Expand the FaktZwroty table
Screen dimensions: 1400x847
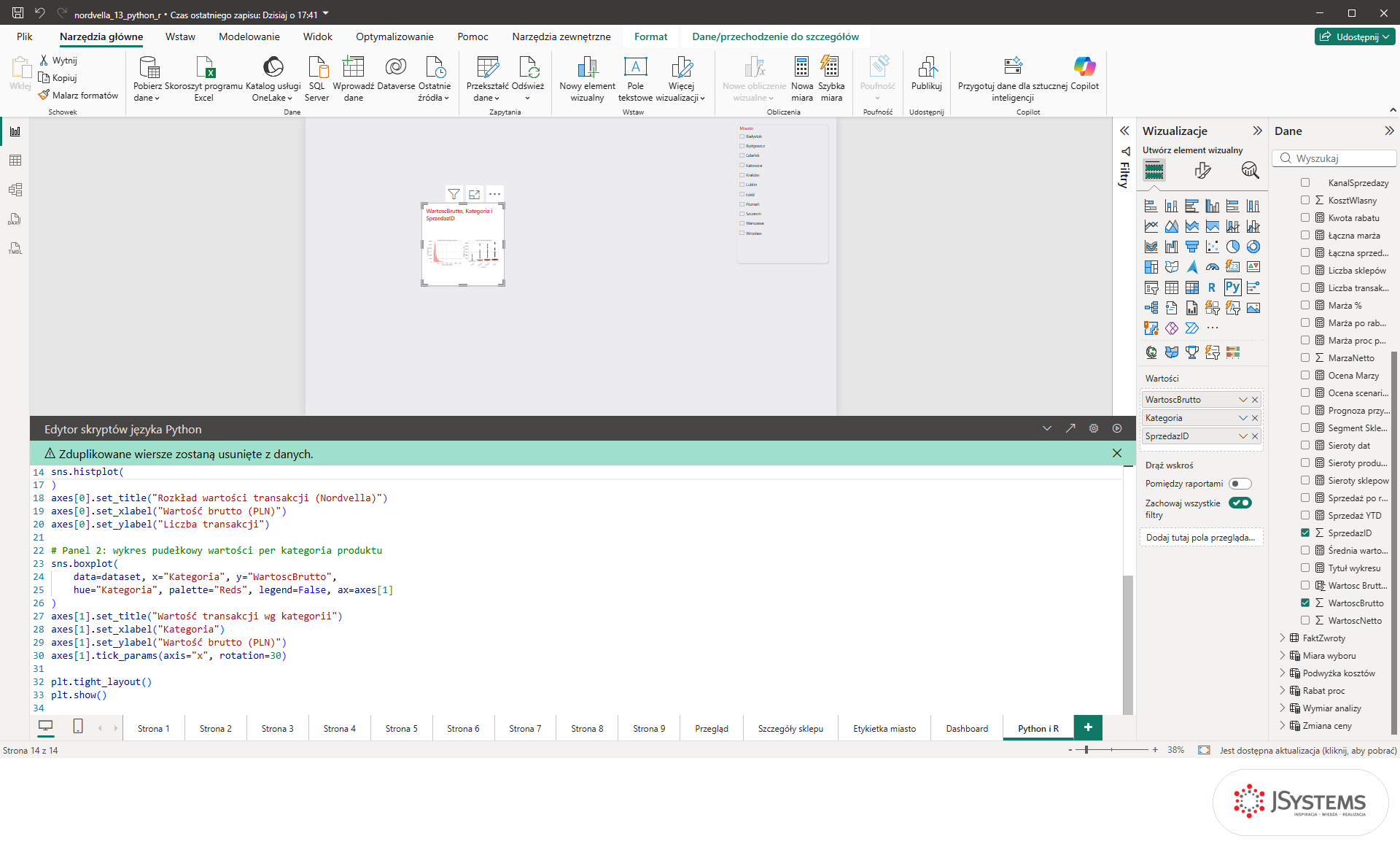click(x=1283, y=638)
